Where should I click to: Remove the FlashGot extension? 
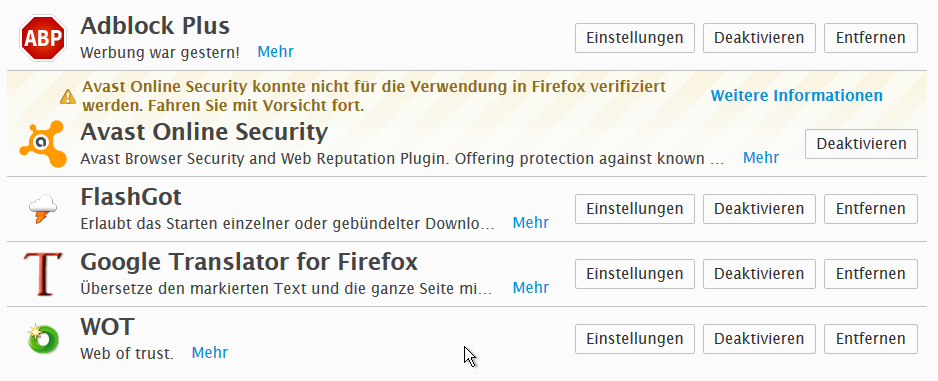(x=870, y=209)
